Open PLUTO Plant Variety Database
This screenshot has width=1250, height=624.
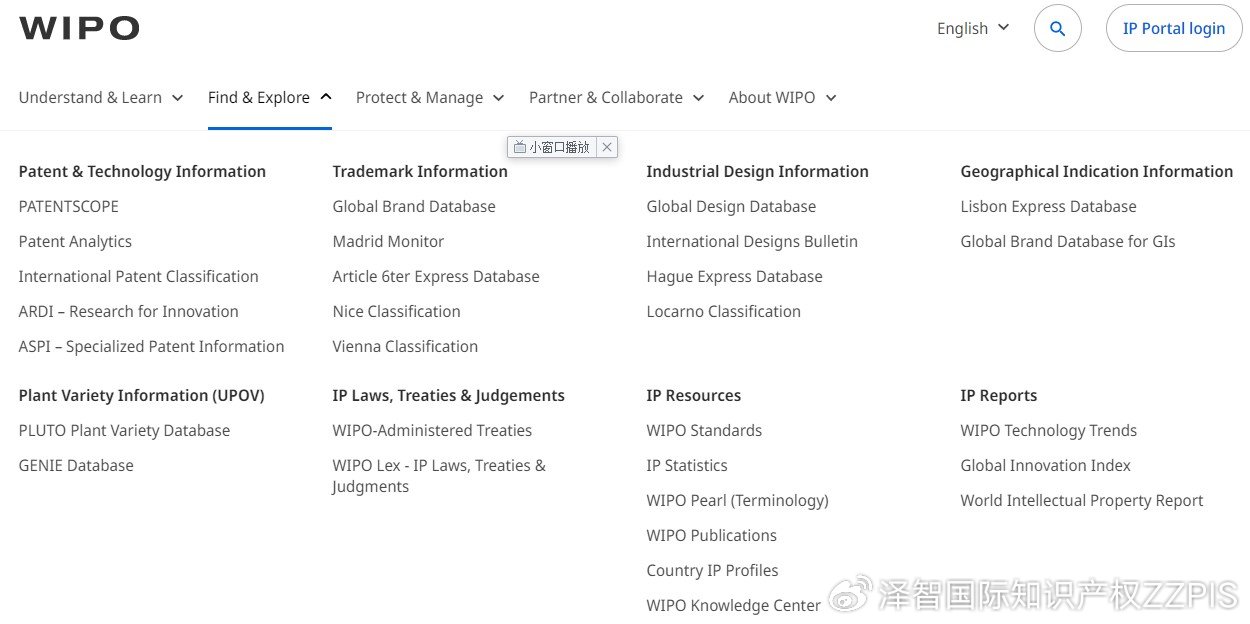pos(124,430)
